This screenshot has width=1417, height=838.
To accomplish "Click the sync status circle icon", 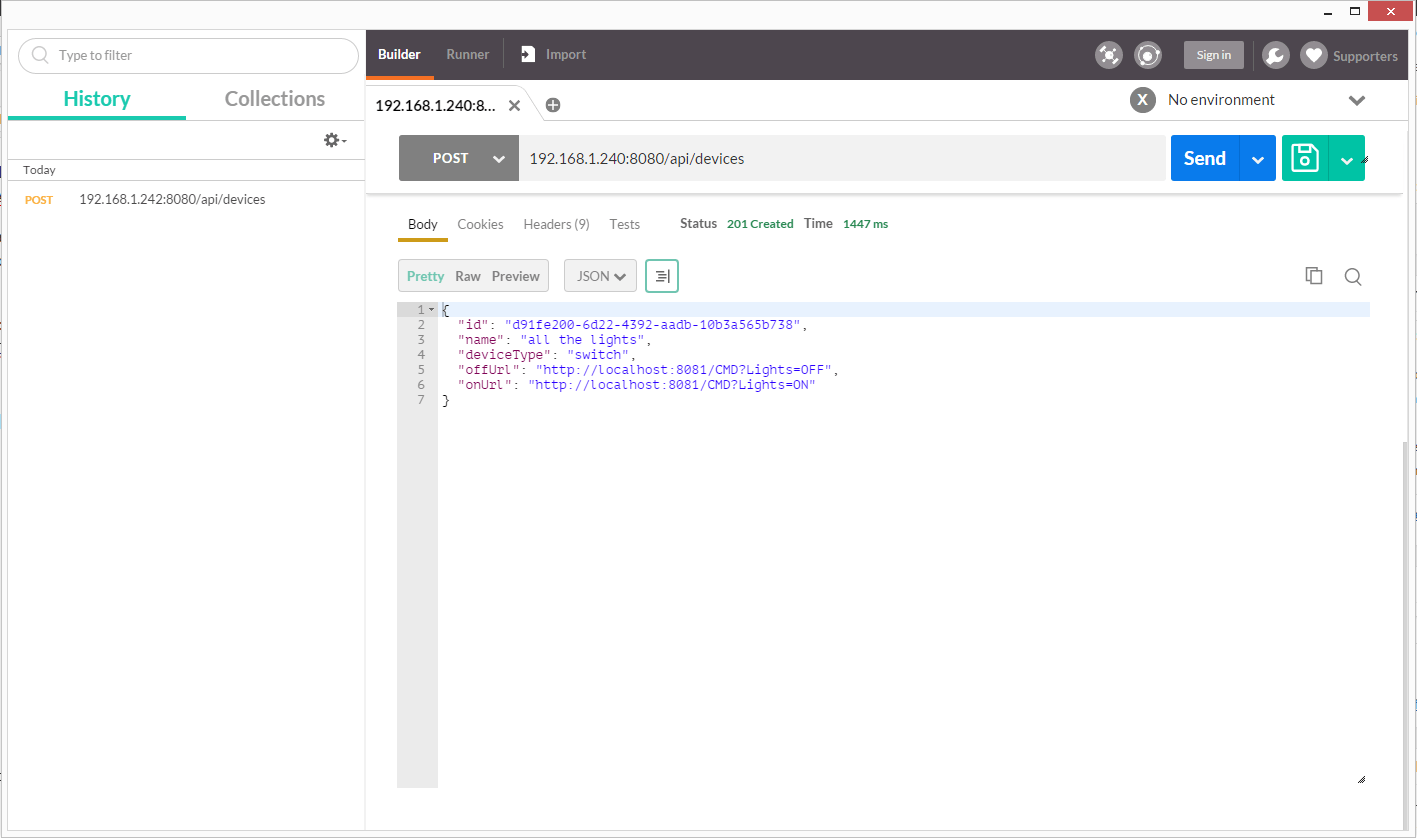I will click(x=1148, y=55).
